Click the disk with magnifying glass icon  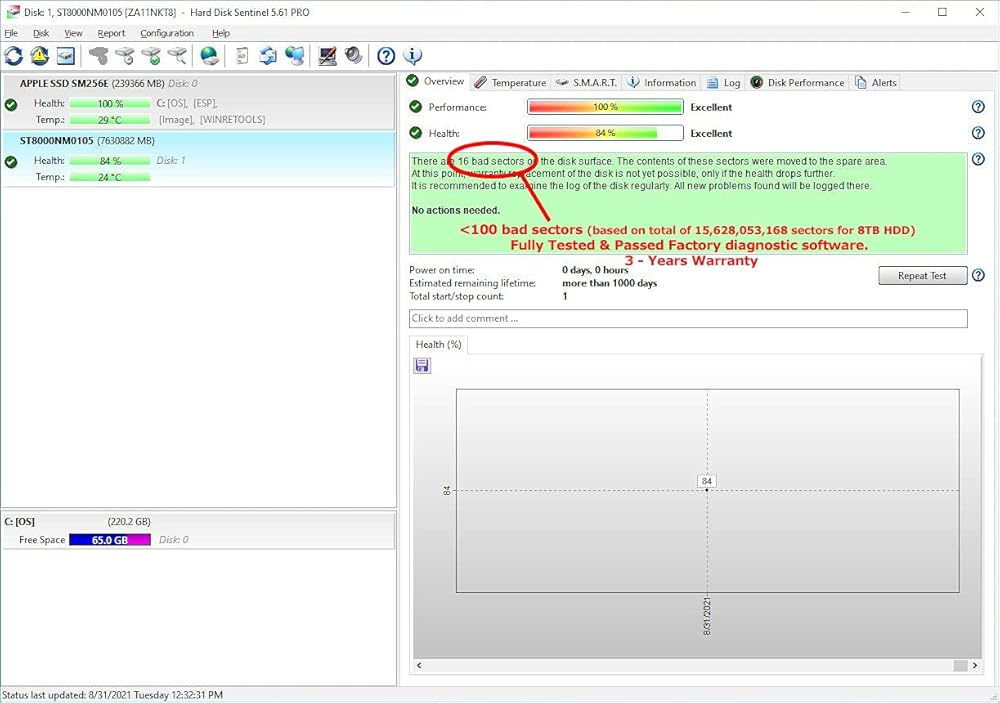(x=177, y=56)
